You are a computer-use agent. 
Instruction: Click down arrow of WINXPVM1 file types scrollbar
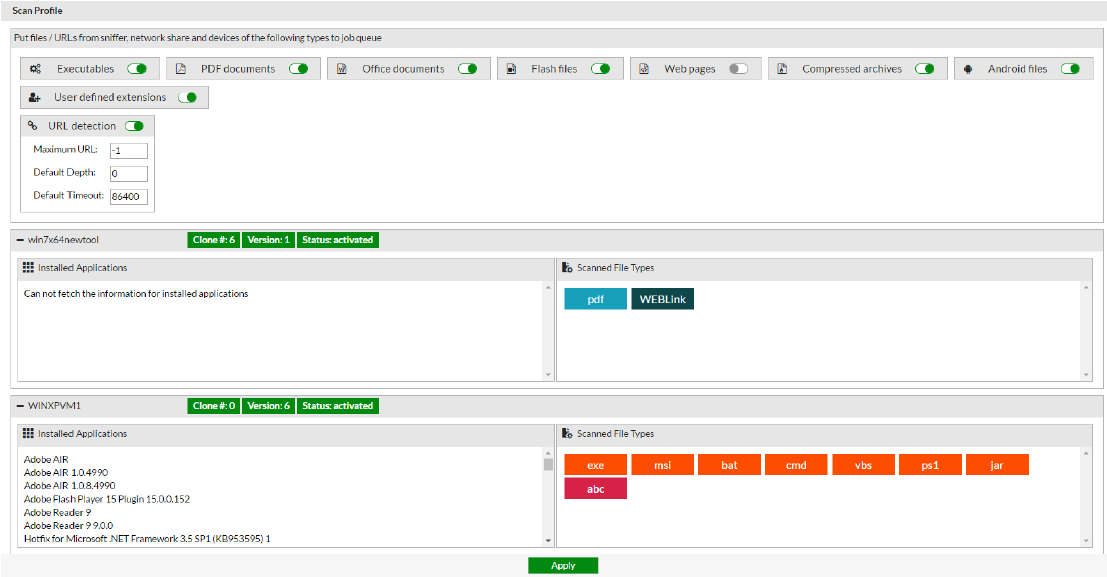click(x=1087, y=541)
